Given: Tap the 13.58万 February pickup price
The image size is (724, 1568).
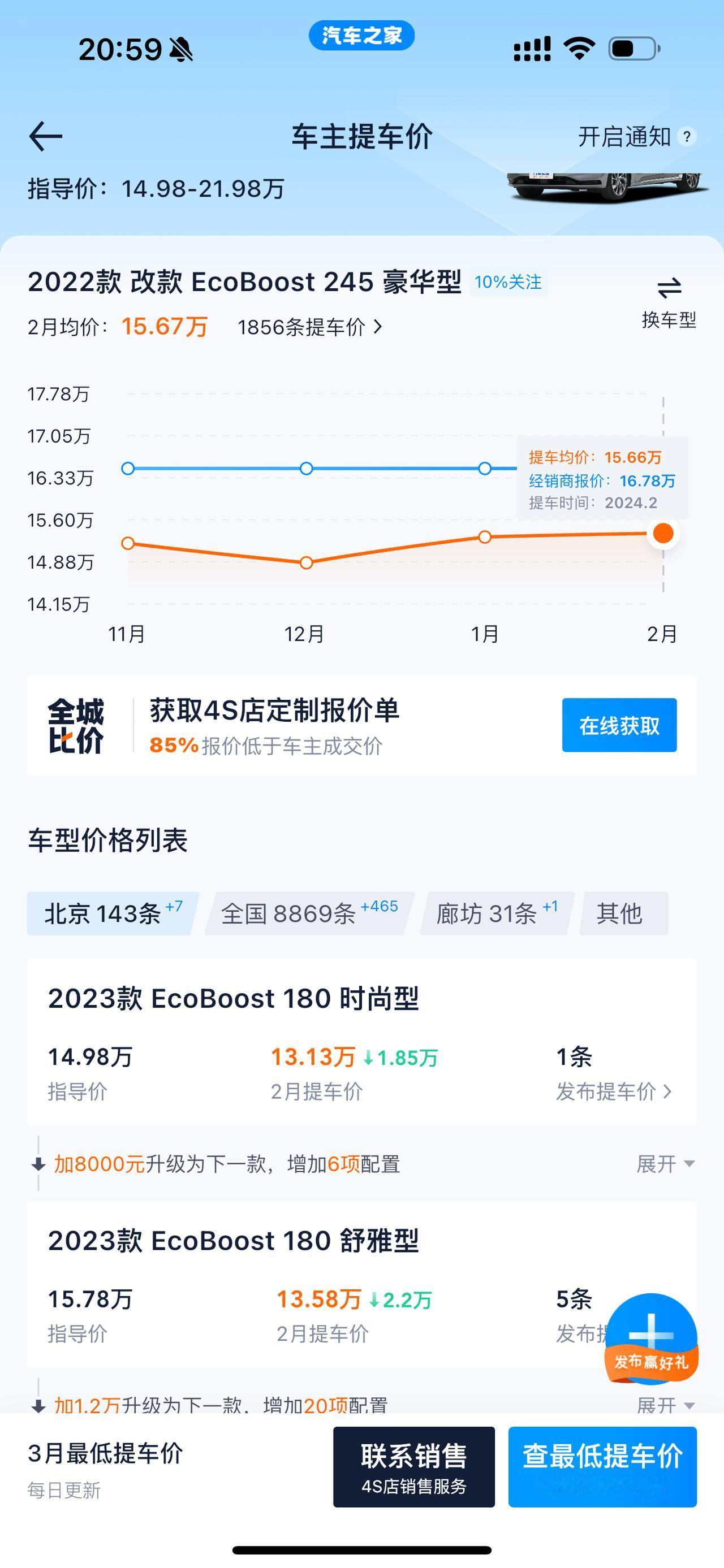Looking at the screenshot, I should coord(319,1300).
